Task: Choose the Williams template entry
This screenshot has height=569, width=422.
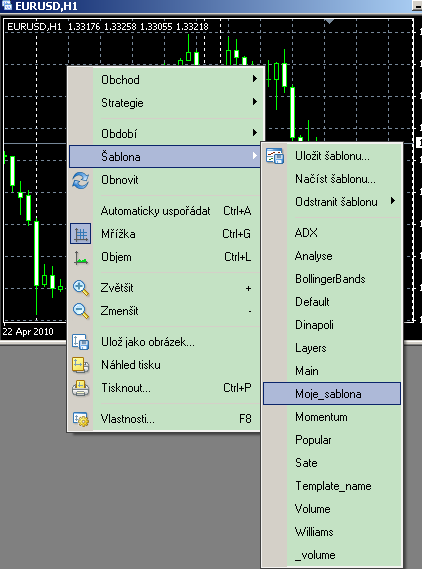Action: 332,532
